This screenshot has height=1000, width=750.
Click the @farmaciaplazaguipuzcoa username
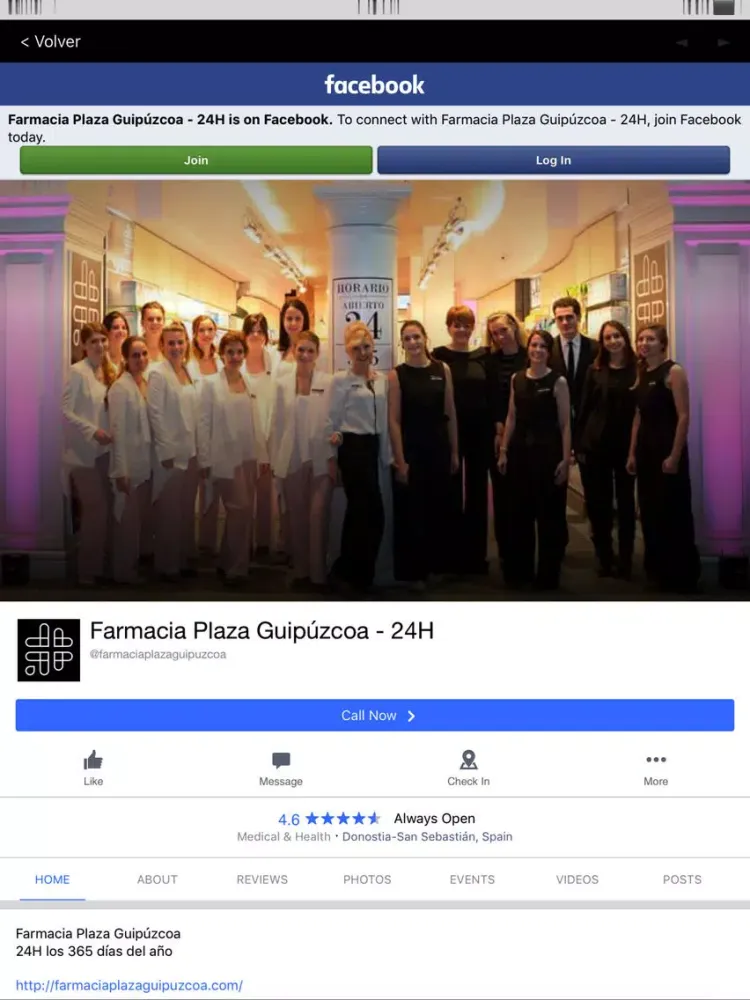click(158, 654)
